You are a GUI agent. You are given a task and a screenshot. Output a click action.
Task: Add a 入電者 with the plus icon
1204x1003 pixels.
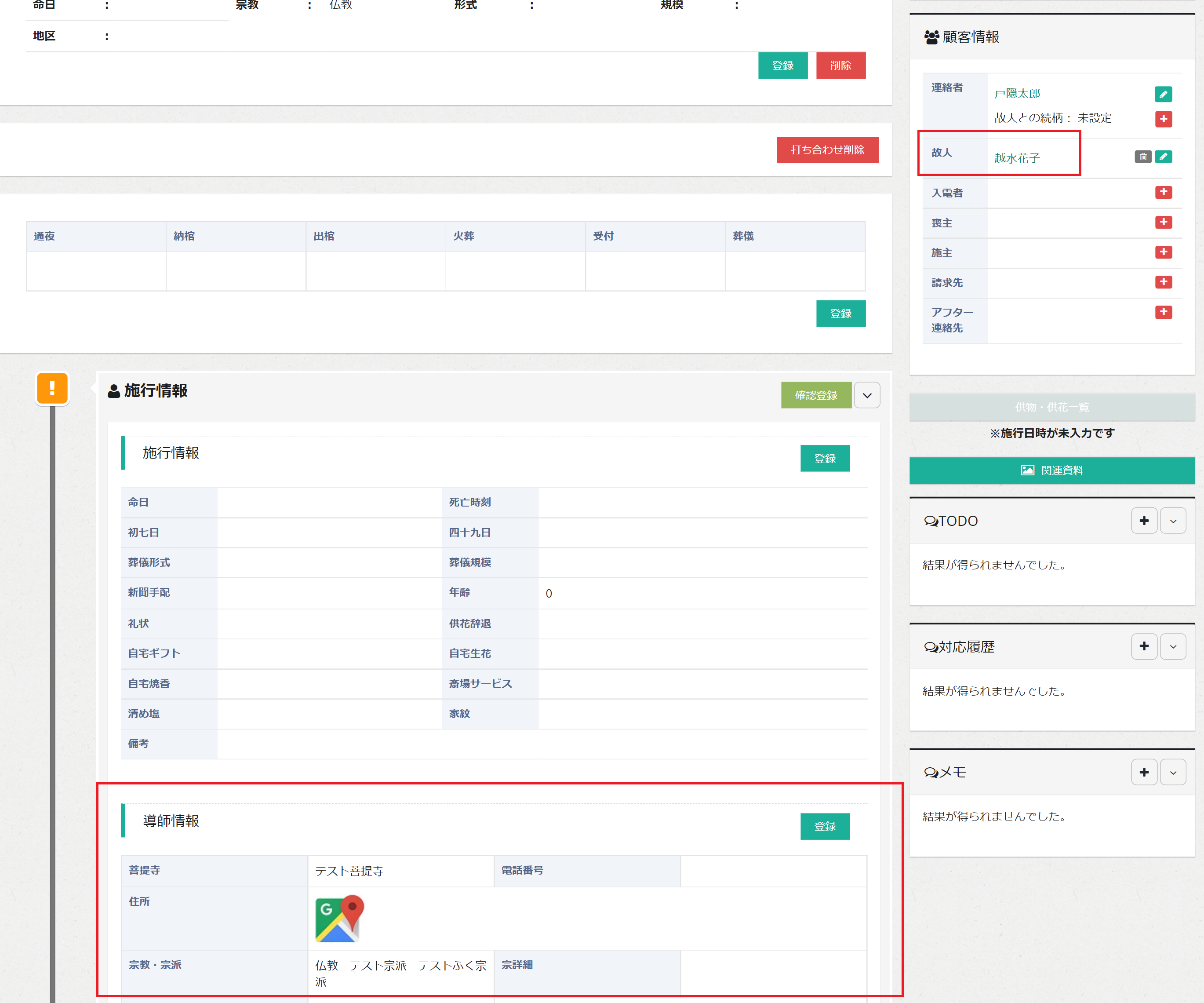click(1163, 192)
